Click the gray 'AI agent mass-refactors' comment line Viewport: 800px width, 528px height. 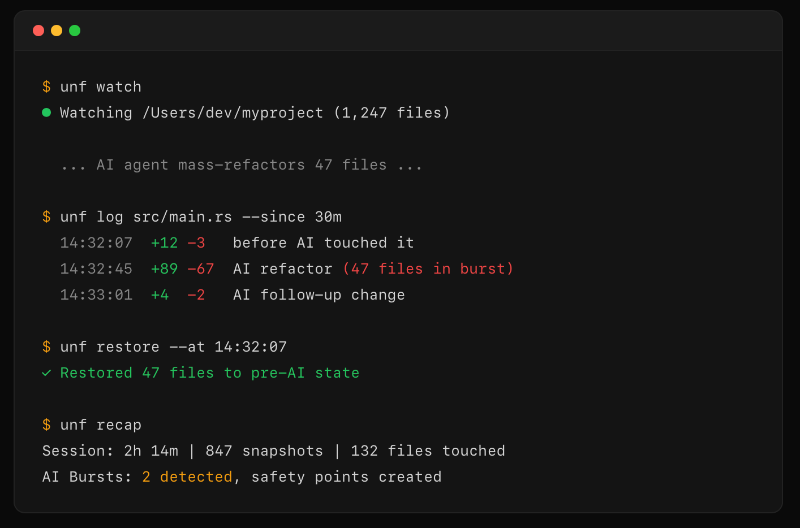(241, 165)
